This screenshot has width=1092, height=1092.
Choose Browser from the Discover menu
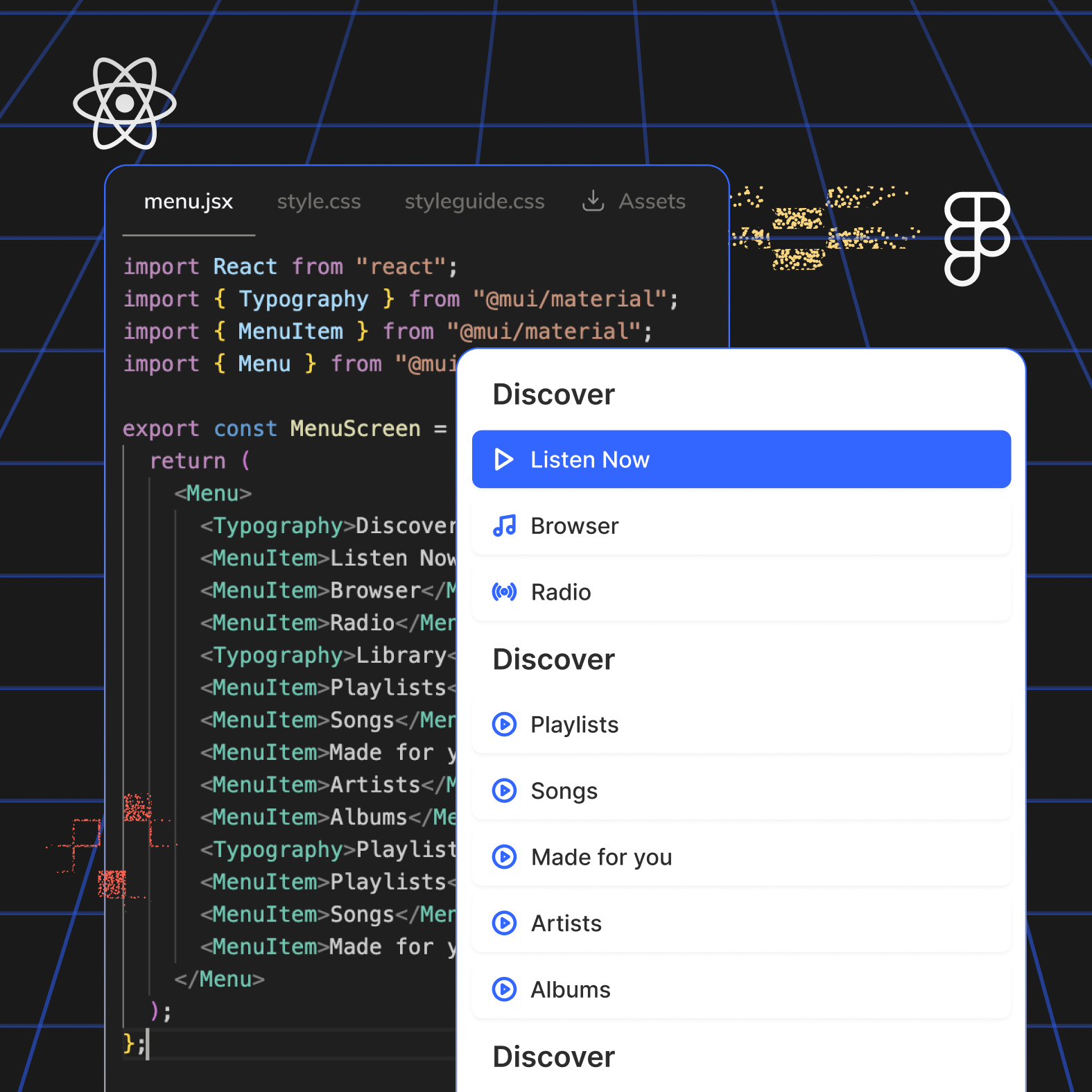[740, 526]
